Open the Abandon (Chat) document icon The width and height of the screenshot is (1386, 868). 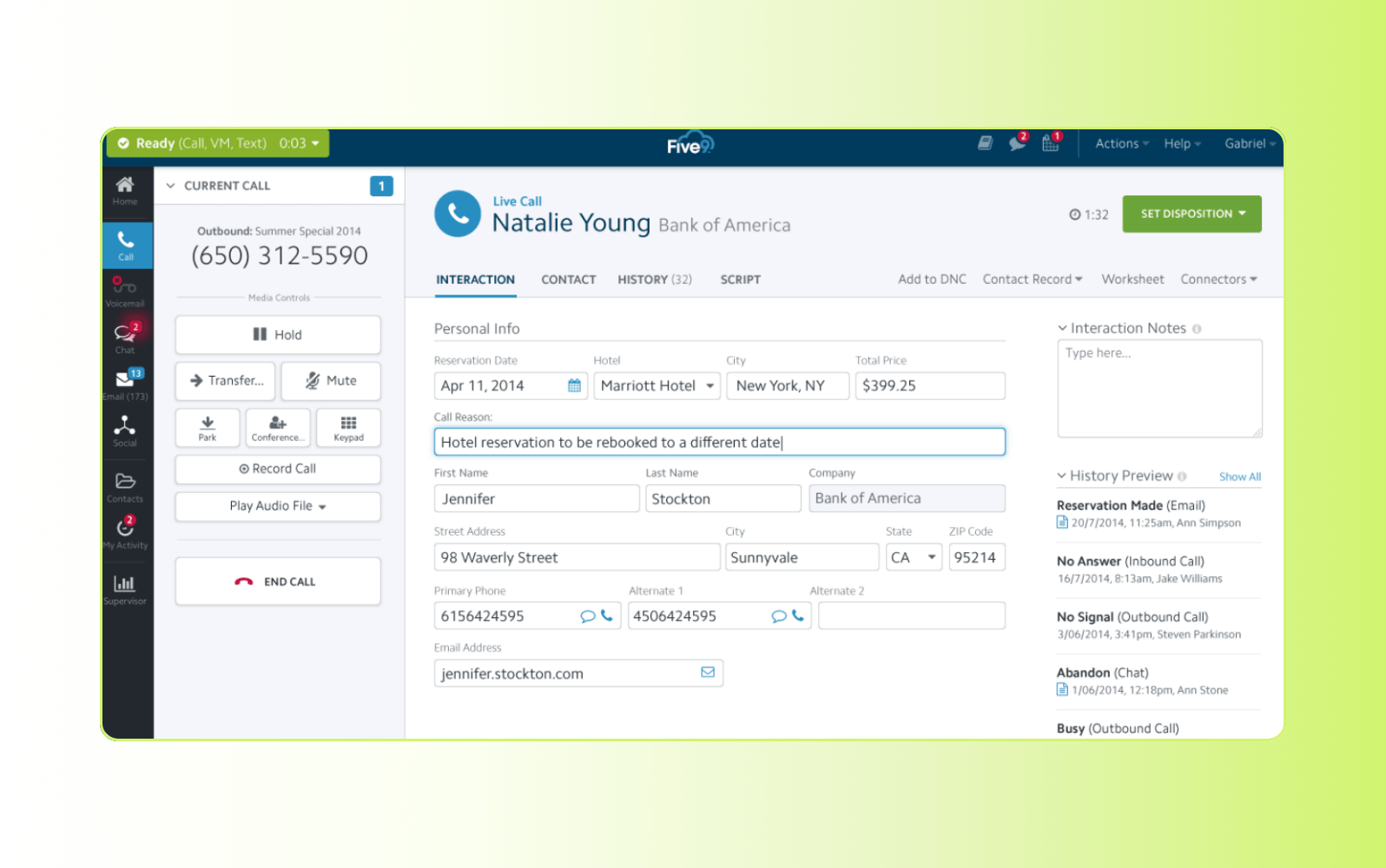pyautogui.click(x=1062, y=690)
